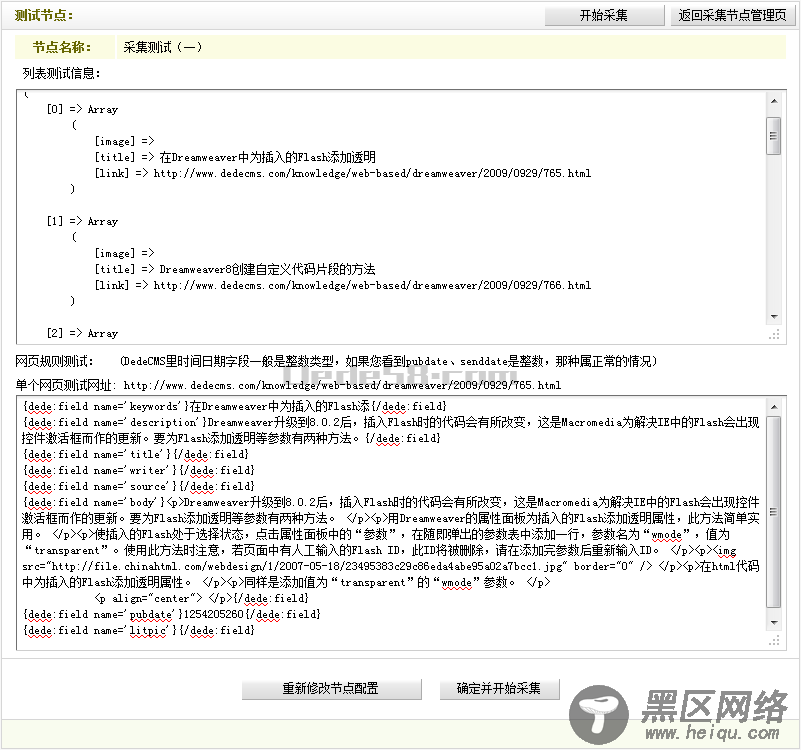Screen dimensions: 801x750
Task: Click the 单个网页测试网址 URL text
Action: (x=342, y=385)
